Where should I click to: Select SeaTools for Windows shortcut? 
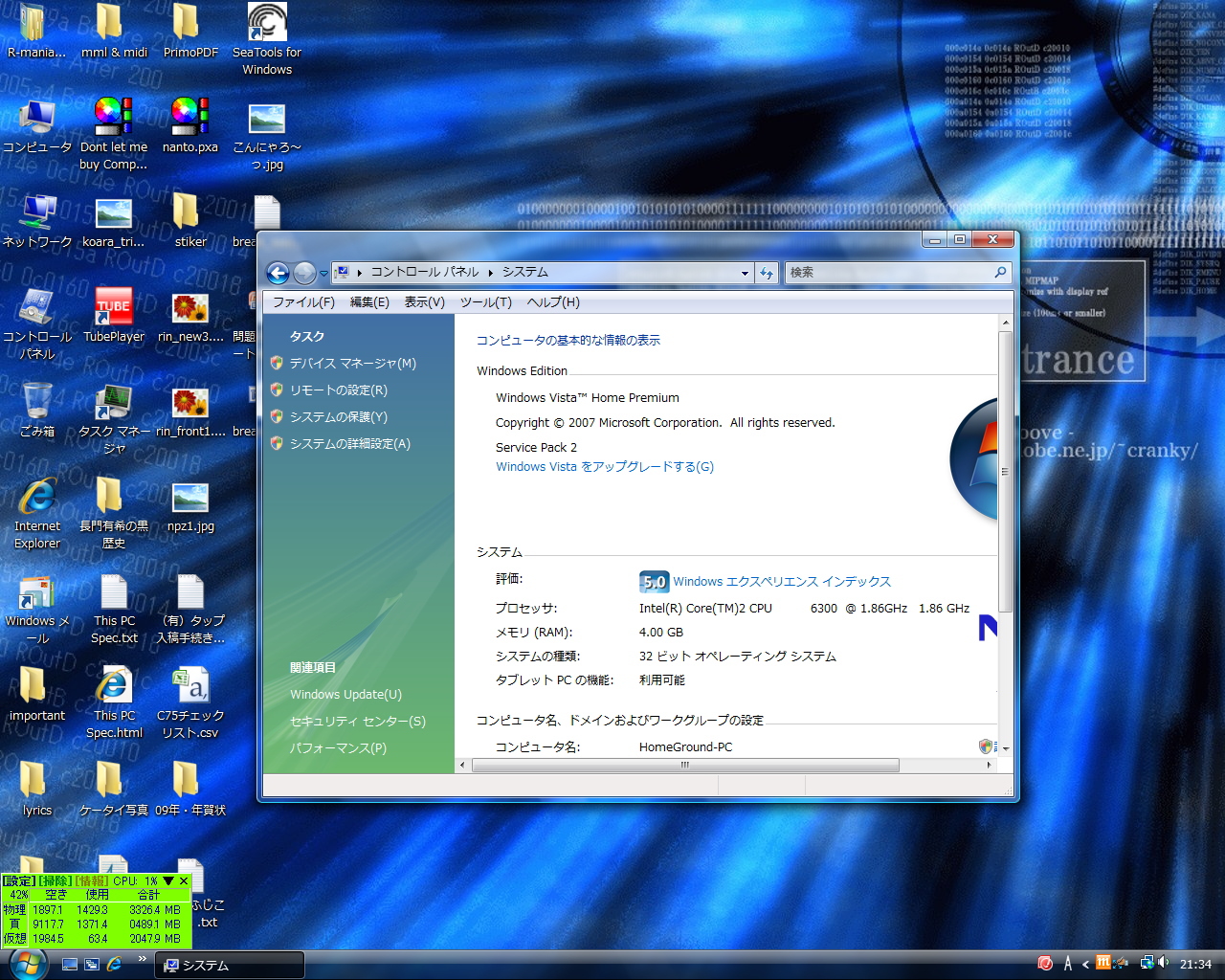[x=267, y=40]
